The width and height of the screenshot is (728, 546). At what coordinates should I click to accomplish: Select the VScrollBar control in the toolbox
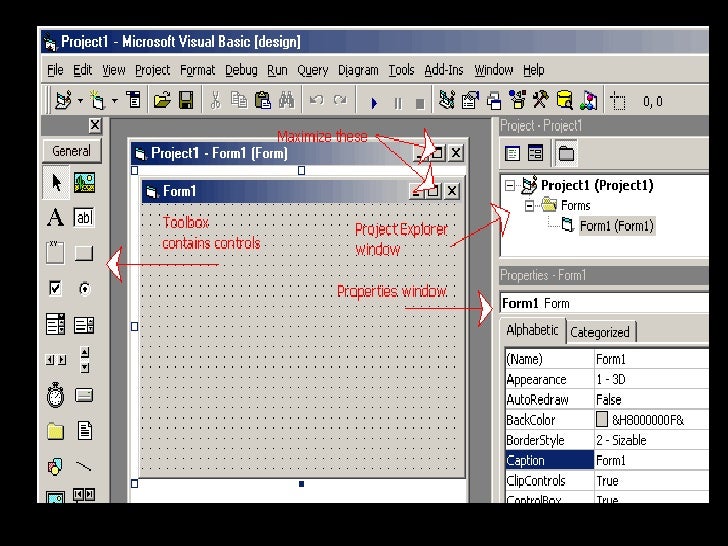point(84,359)
